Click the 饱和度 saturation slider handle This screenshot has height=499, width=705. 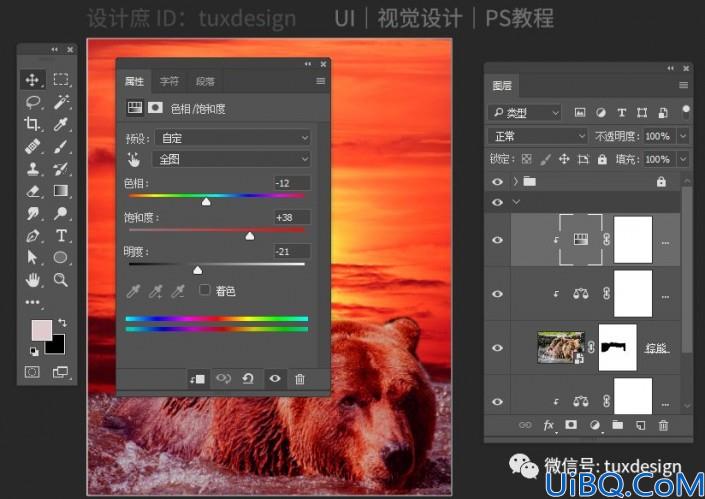(x=250, y=236)
